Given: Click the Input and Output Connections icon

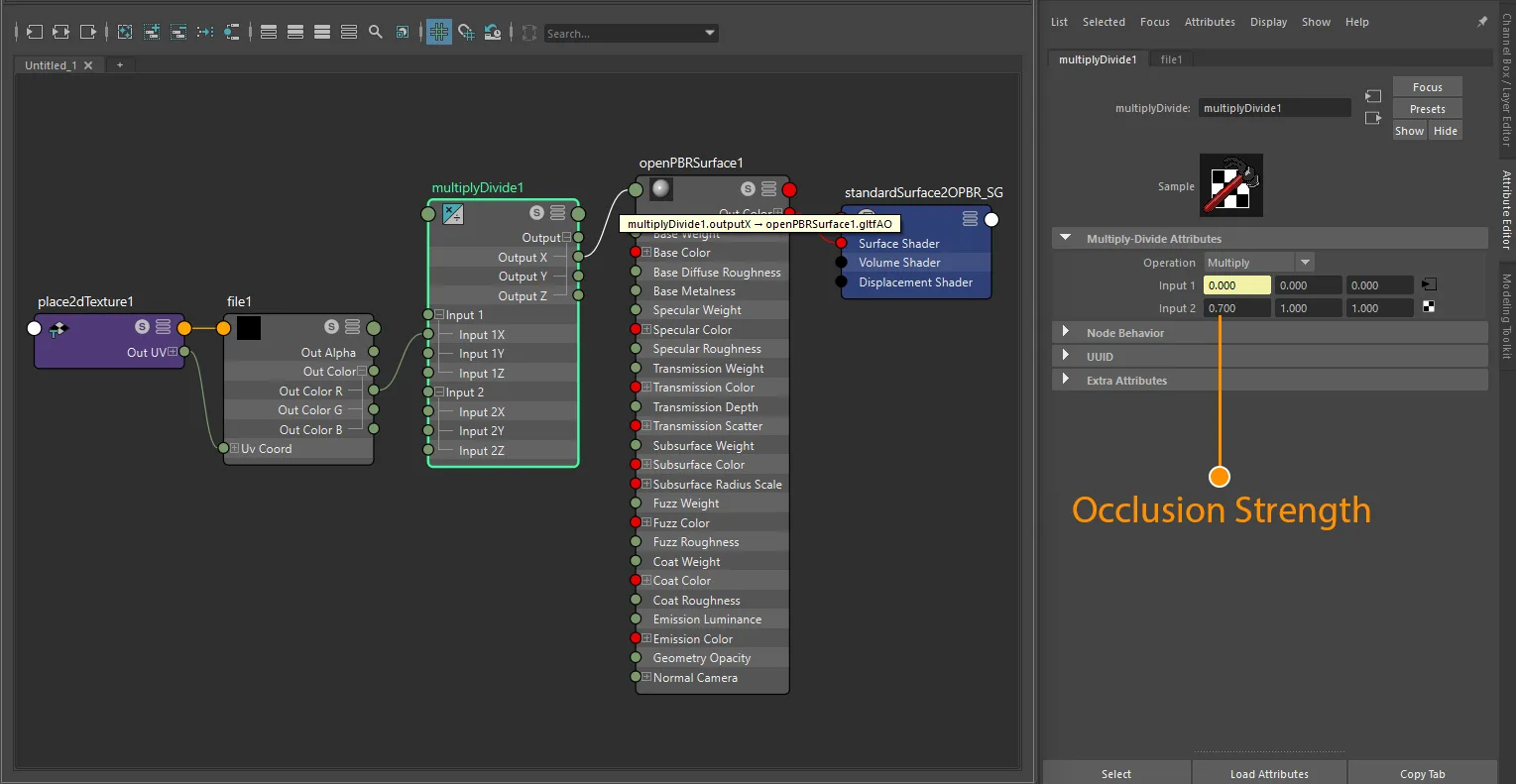Looking at the screenshot, I should [x=60, y=32].
